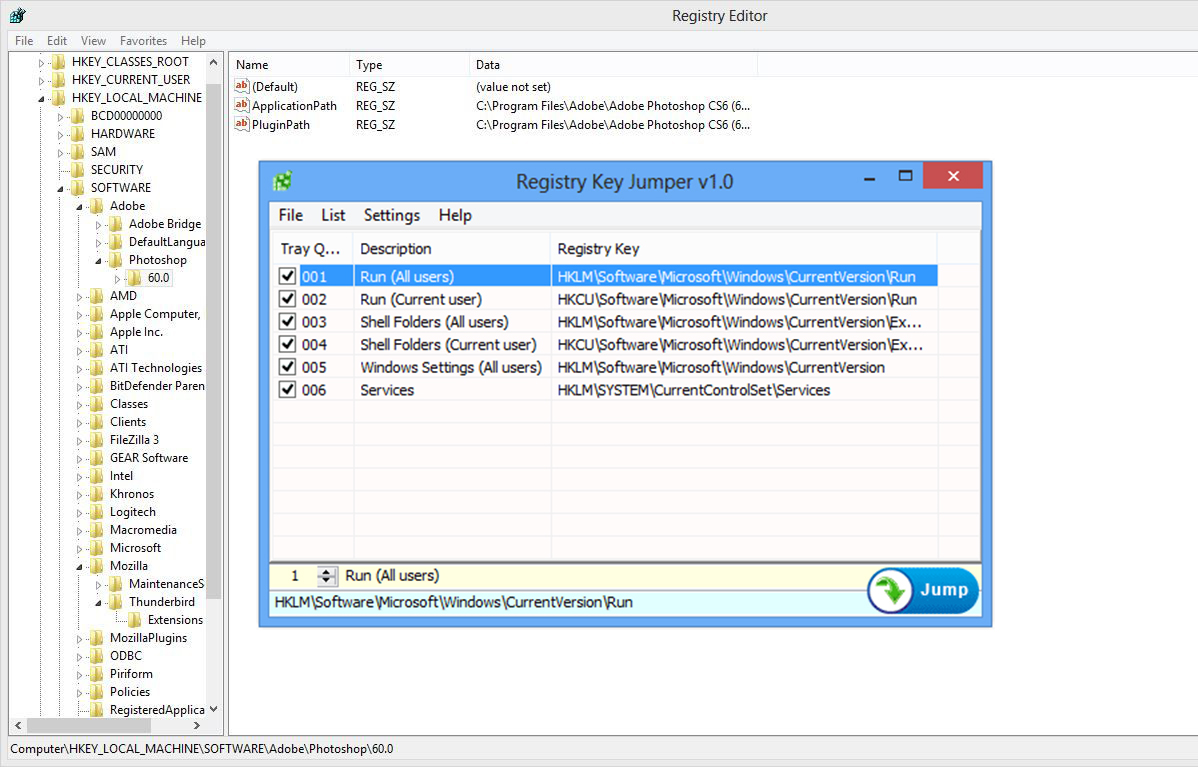Expand the BCD00000000 key node
The image size is (1198, 767).
pyautogui.click(x=60, y=117)
